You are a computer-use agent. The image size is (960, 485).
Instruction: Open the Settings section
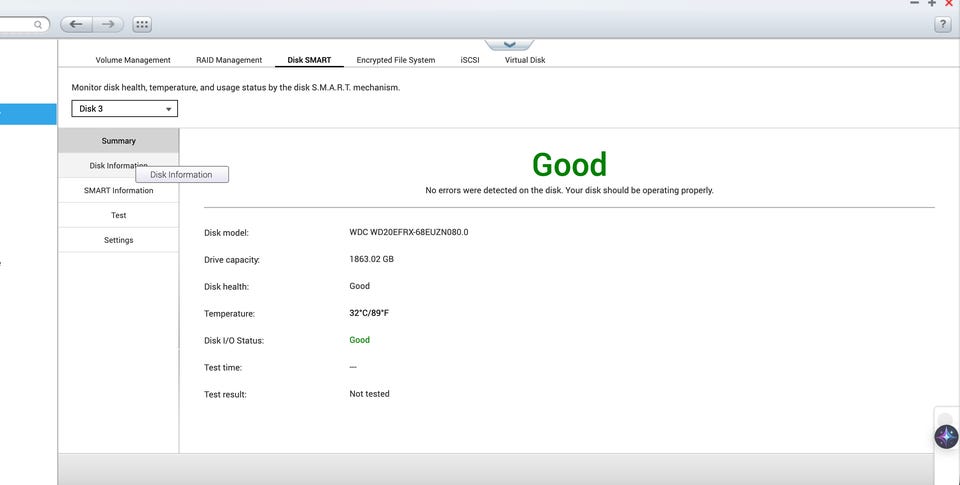(x=119, y=240)
